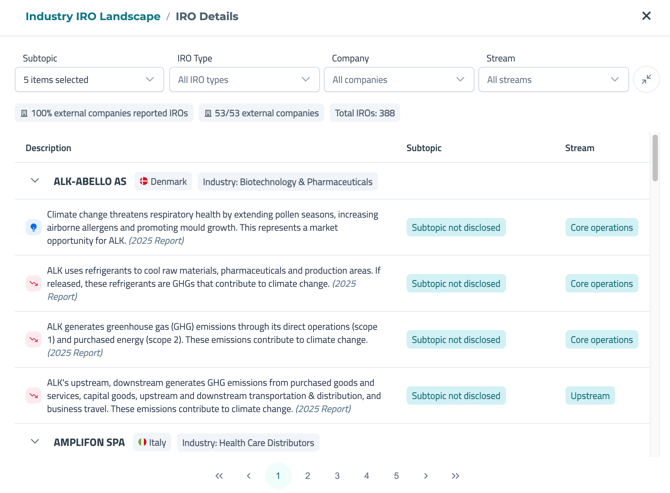Go to the last page using double arrow
670x493 pixels.
(455, 476)
